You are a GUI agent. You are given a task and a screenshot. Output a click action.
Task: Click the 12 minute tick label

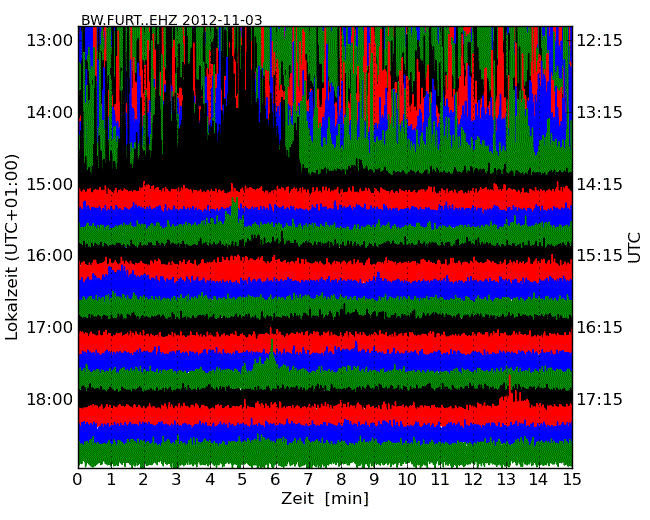pyautogui.click(x=473, y=480)
